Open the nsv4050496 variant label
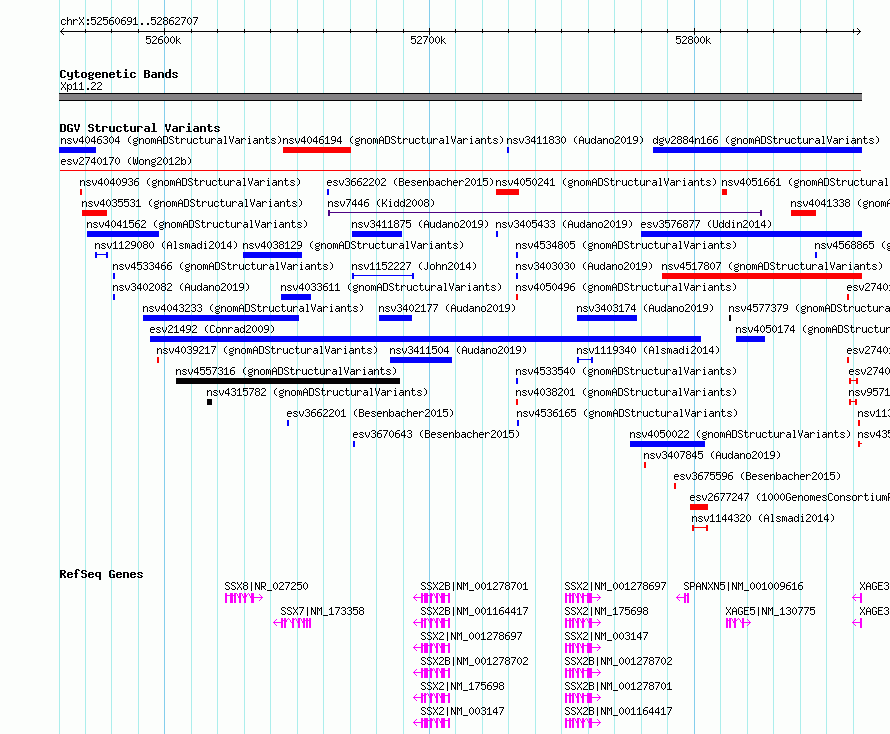 pos(626,287)
